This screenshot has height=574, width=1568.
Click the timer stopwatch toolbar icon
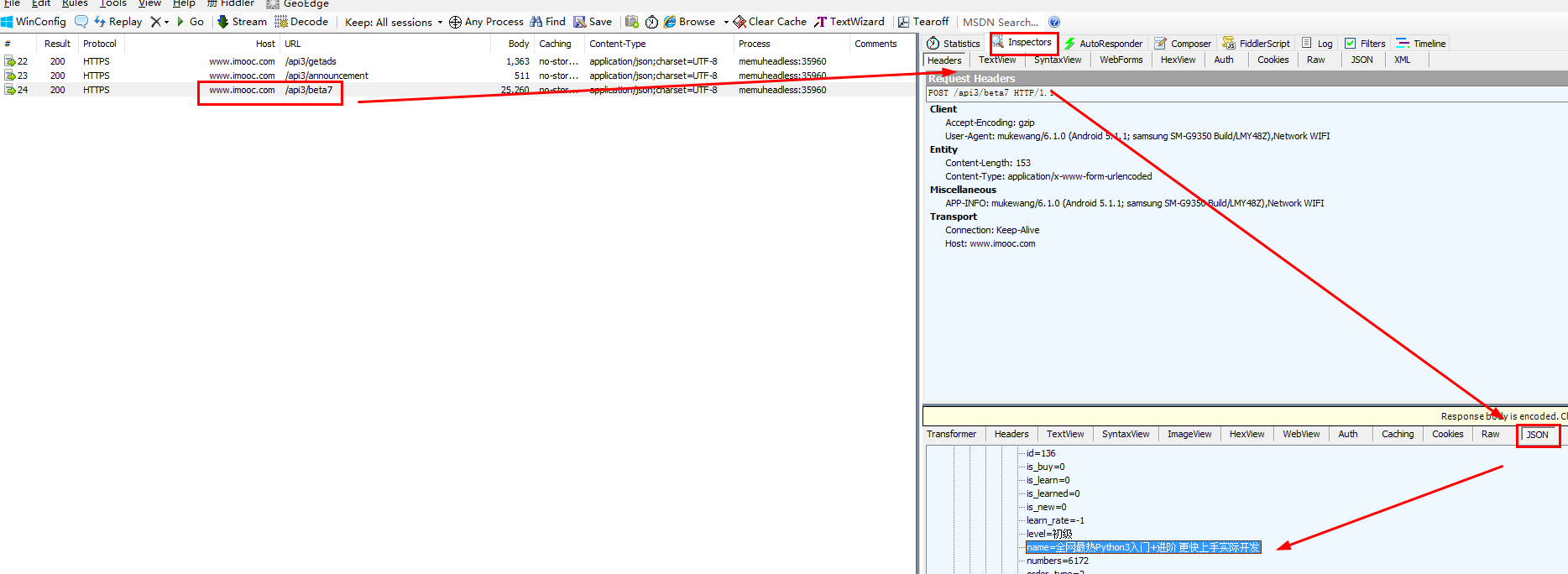coord(651,22)
